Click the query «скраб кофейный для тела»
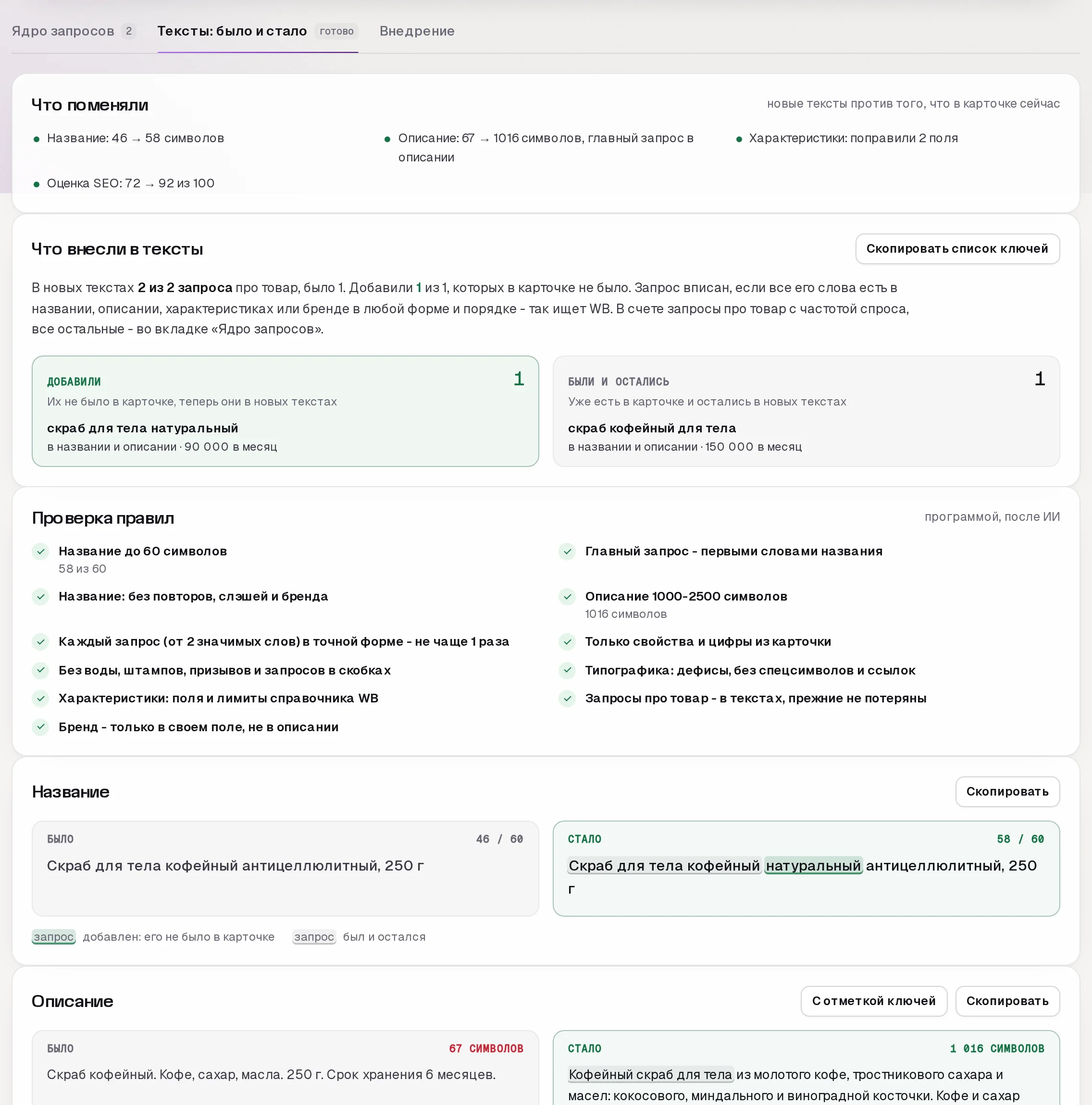 click(652, 429)
